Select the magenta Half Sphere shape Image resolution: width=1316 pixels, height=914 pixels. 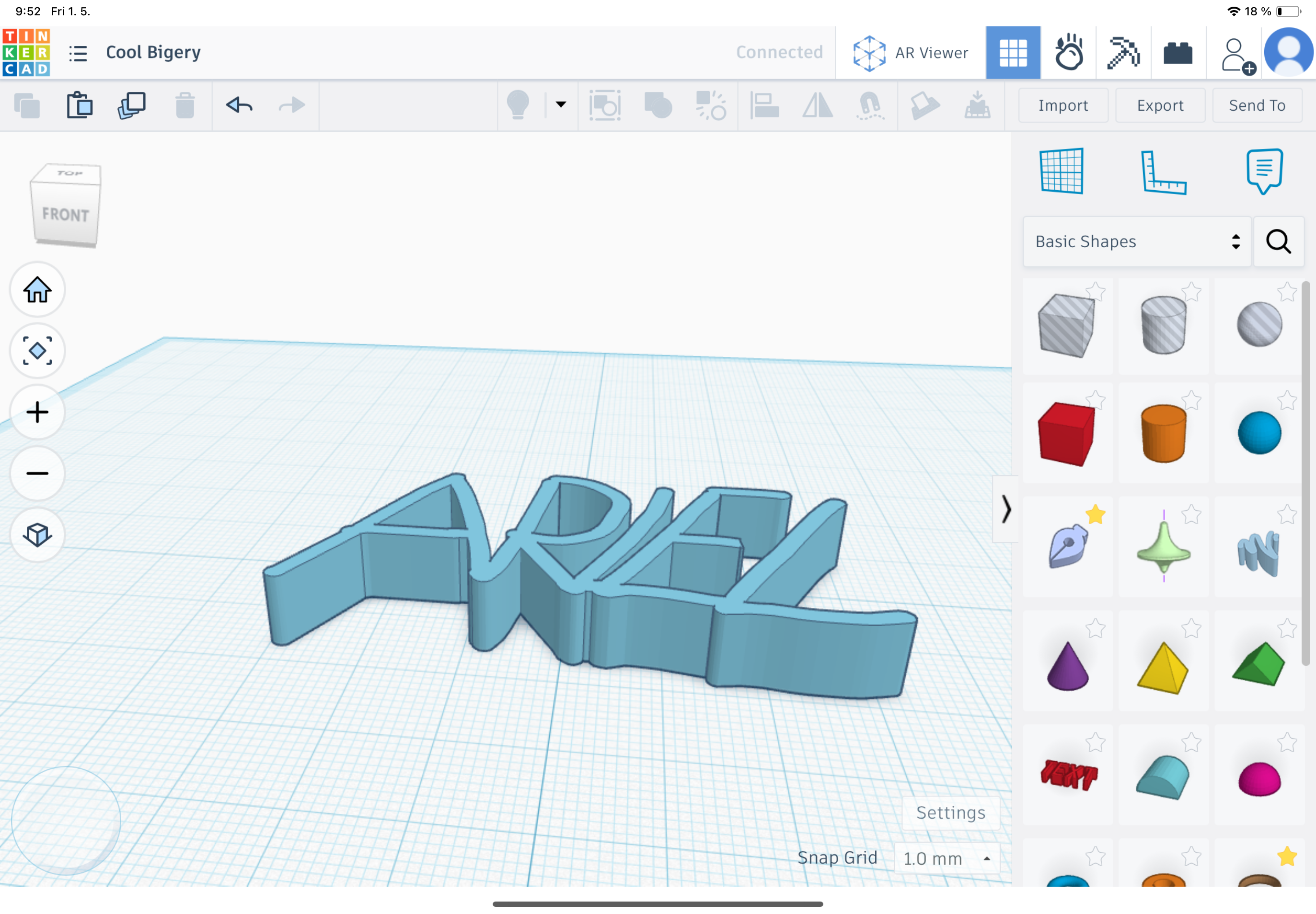(x=1259, y=779)
